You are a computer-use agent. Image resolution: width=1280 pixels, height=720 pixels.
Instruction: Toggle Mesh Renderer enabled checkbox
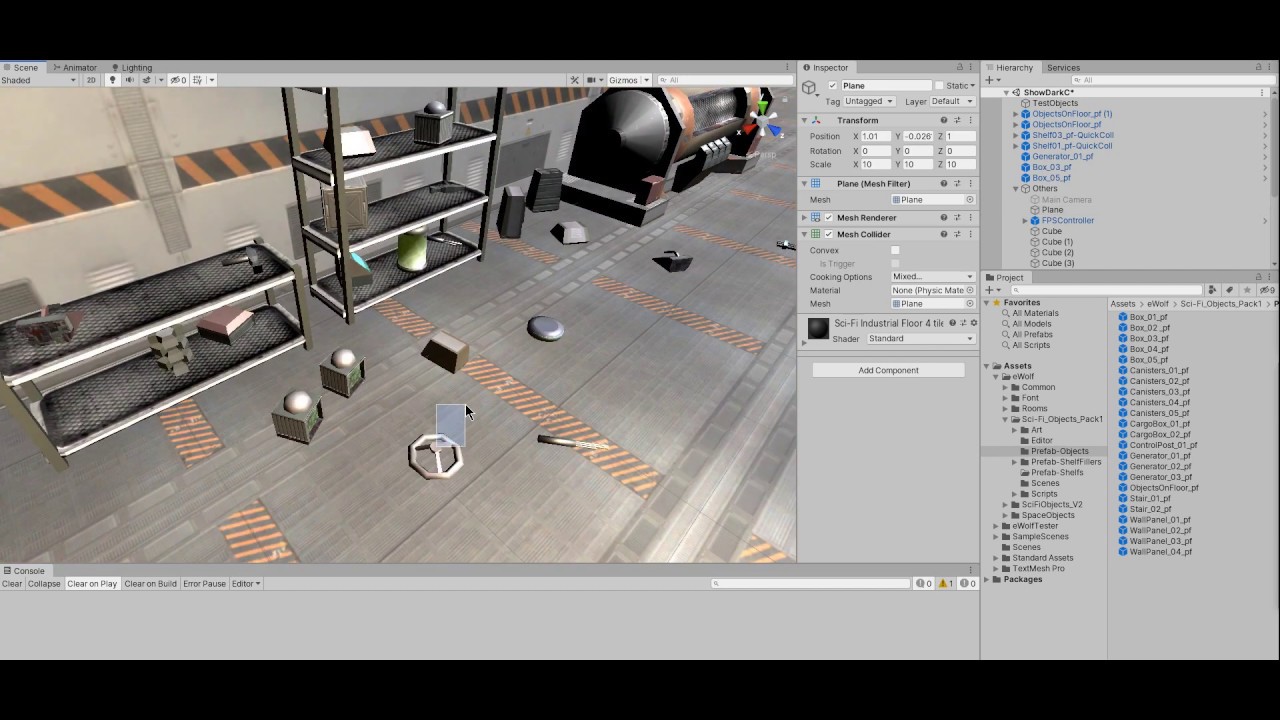coord(829,217)
